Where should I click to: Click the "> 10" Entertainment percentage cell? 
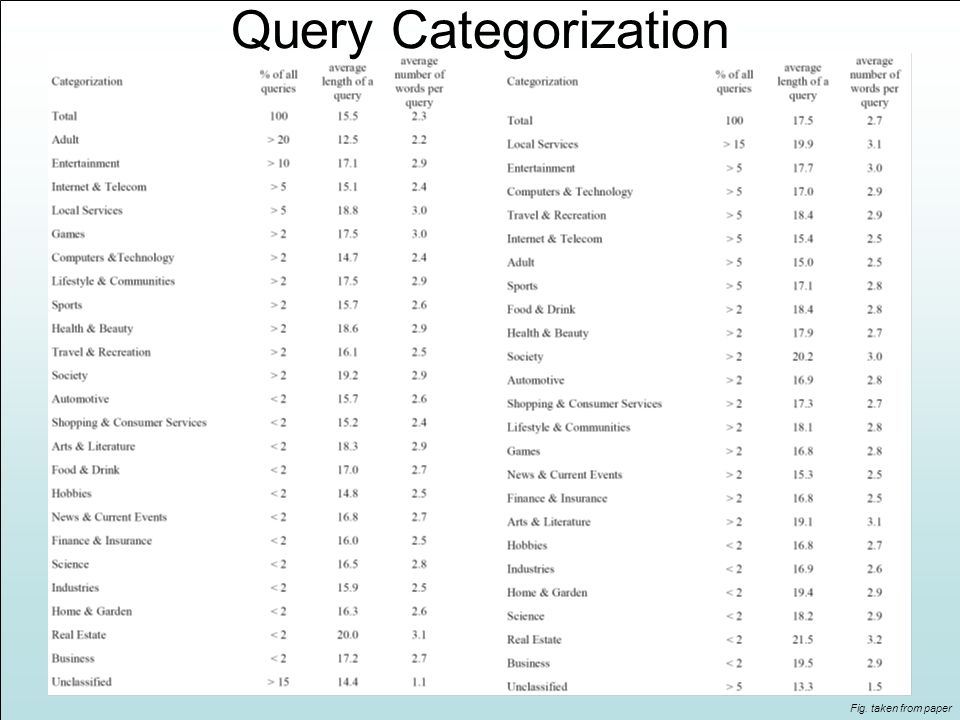click(279, 163)
